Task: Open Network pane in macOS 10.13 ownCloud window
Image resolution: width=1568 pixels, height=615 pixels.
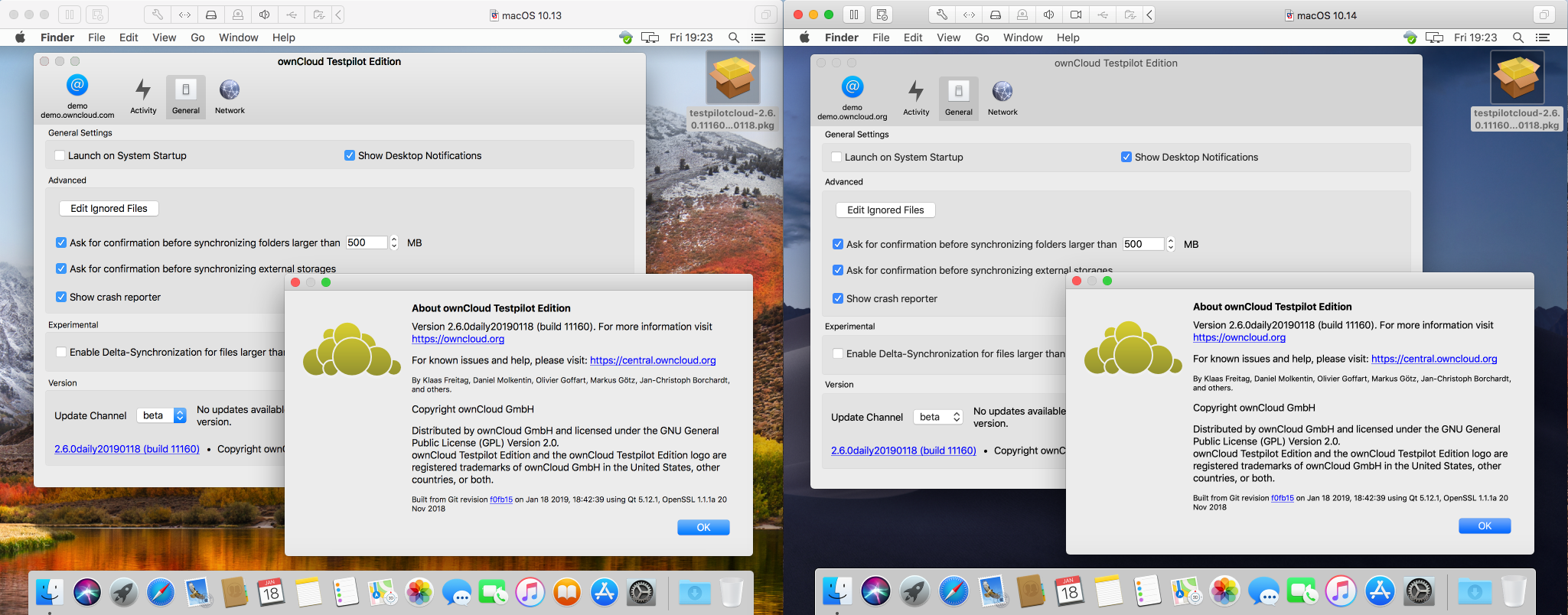Action: click(230, 96)
